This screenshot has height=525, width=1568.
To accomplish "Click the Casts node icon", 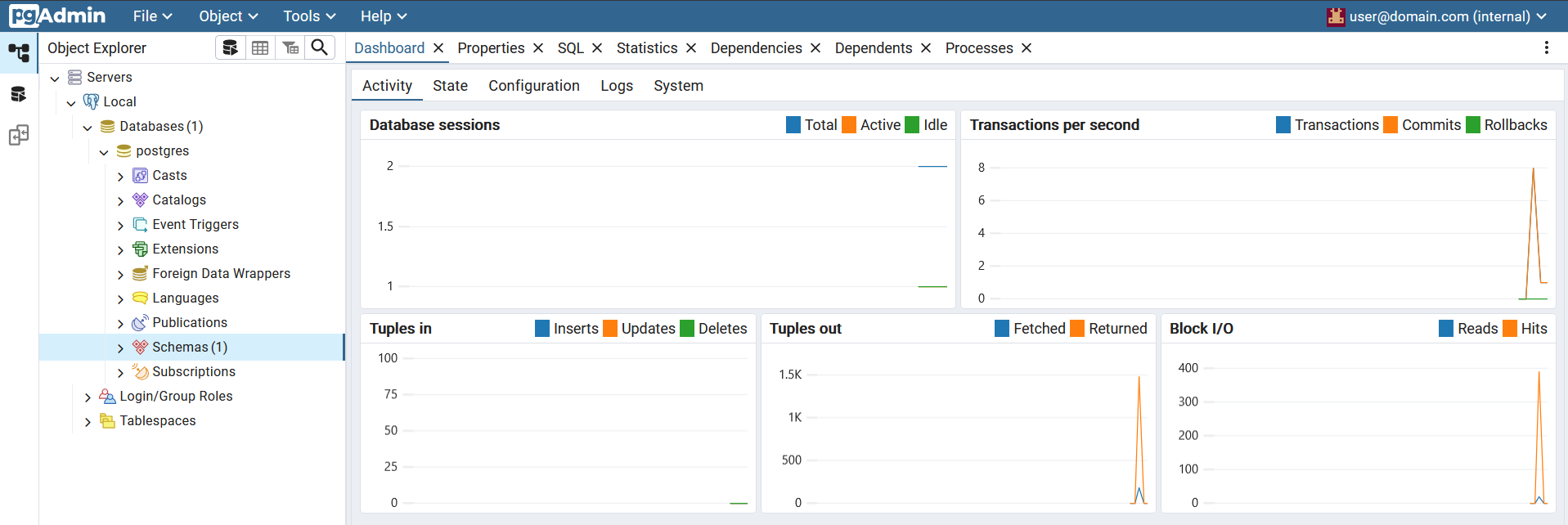I will click(x=140, y=175).
